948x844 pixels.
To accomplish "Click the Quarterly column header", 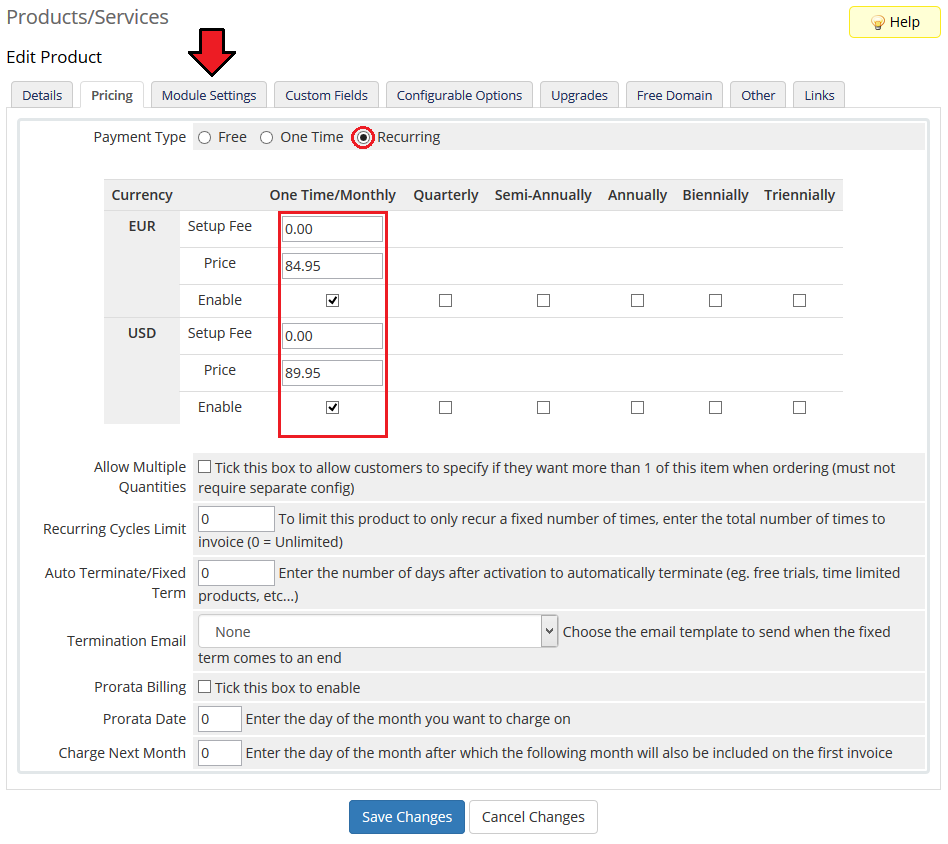I will click(446, 195).
